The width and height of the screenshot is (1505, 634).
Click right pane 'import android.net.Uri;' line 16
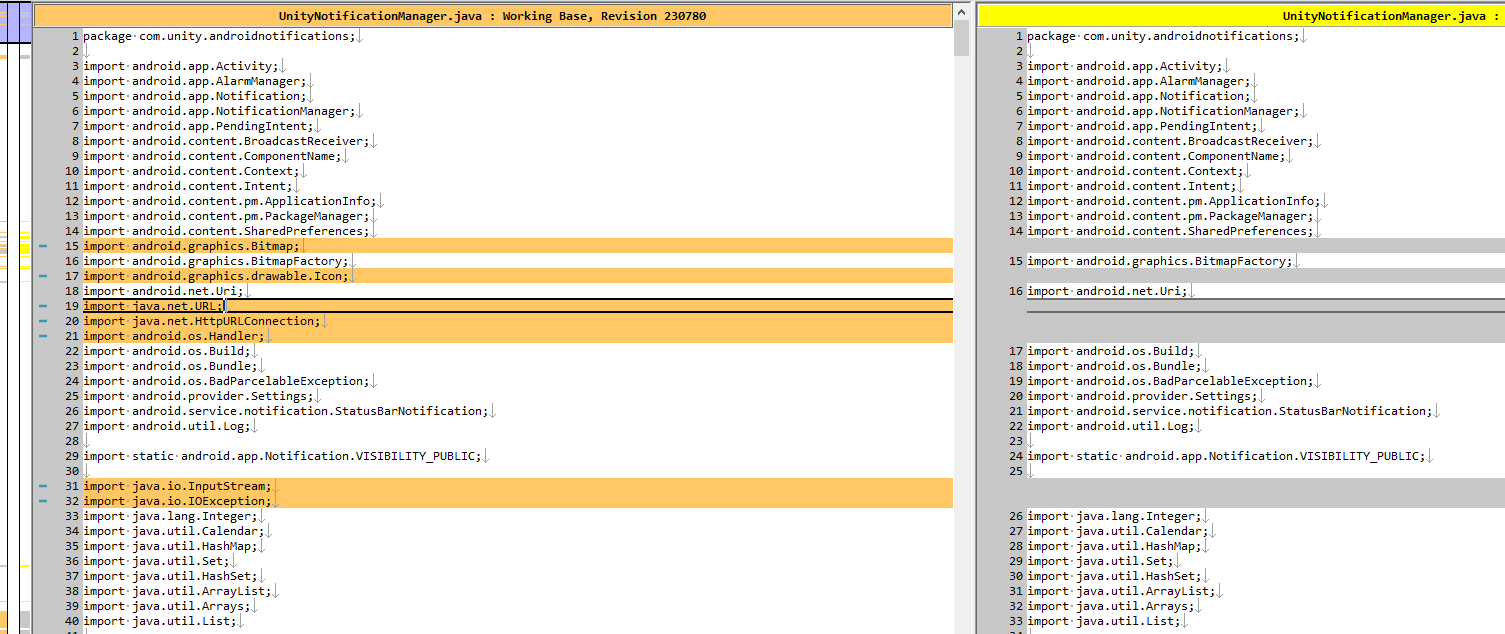click(1107, 291)
